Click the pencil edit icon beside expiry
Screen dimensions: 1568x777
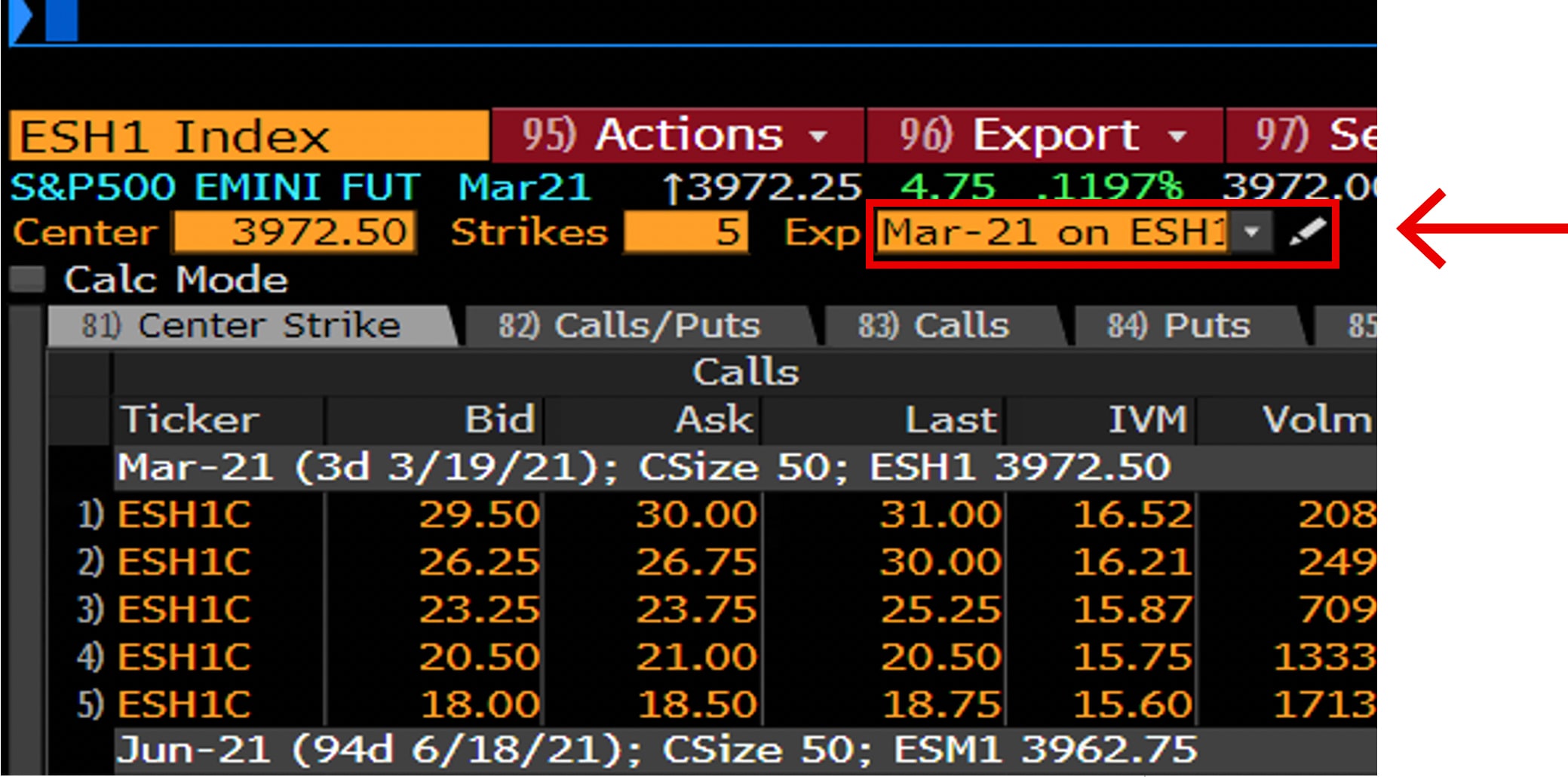1307,232
